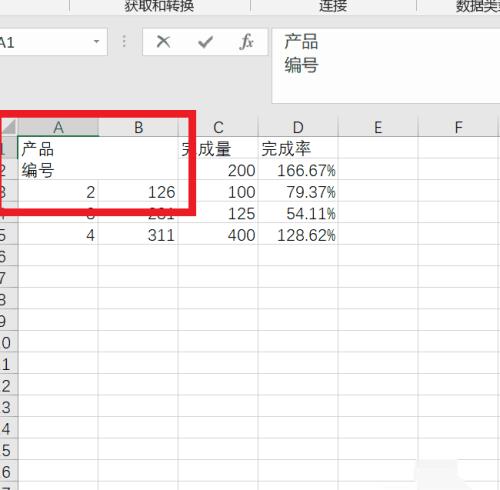Click the 获取和转换 ribbon group label
500x490 pixels.
tap(159, 6)
